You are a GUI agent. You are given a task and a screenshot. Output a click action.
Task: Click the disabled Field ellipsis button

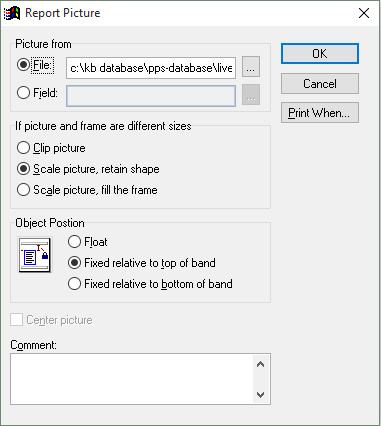click(251, 95)
